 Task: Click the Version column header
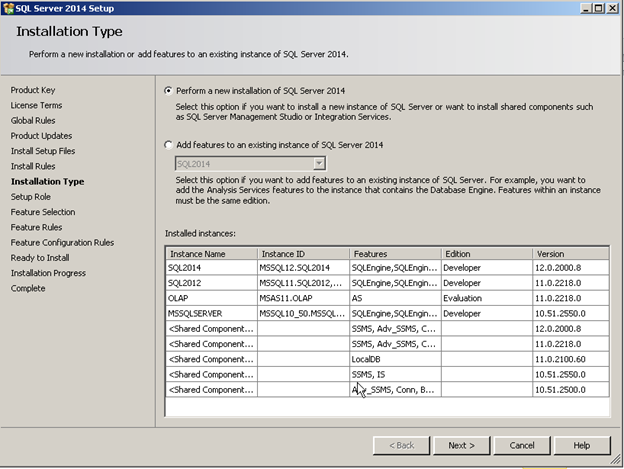[571, 254]
